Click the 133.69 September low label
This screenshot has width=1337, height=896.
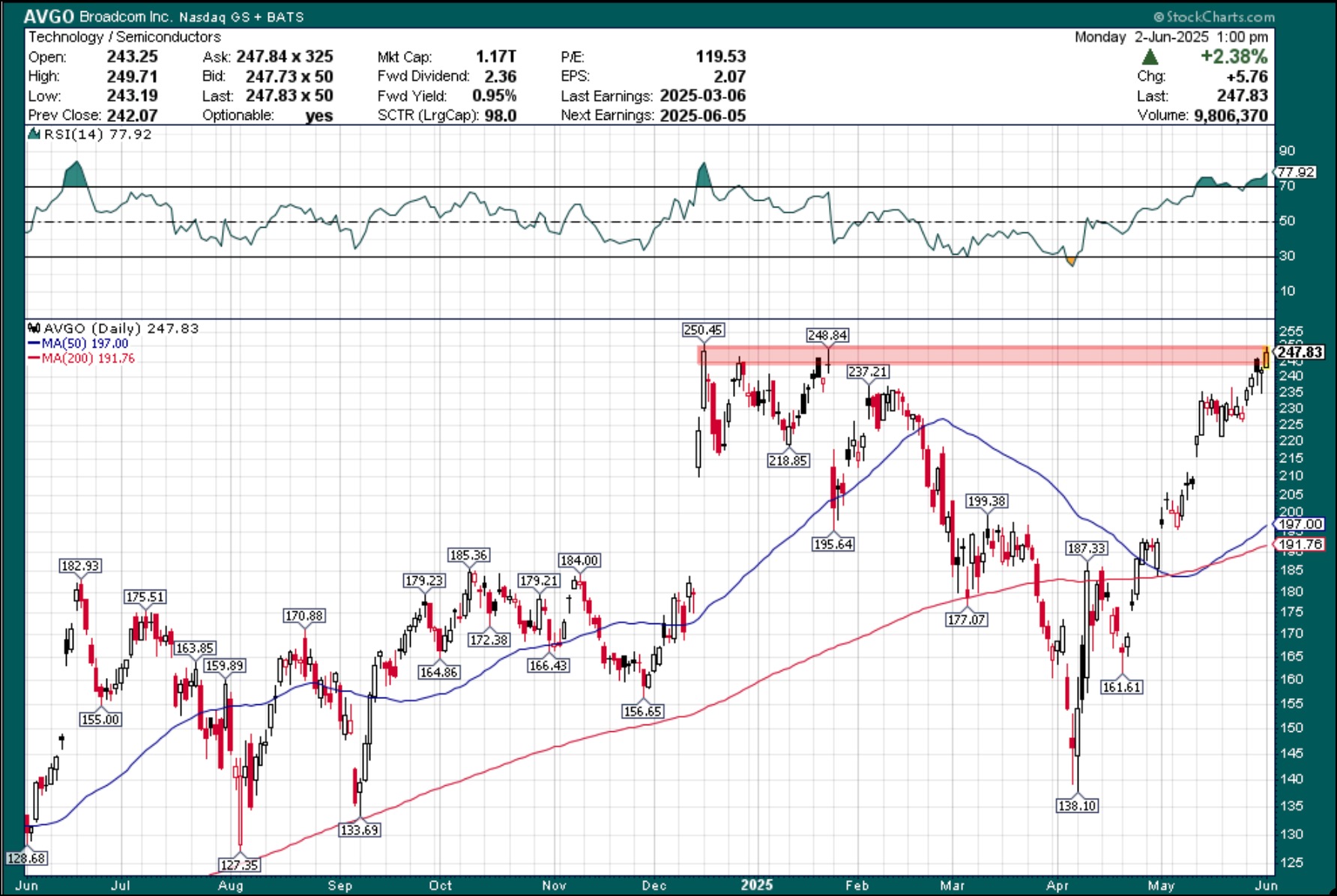pos(360,829)
